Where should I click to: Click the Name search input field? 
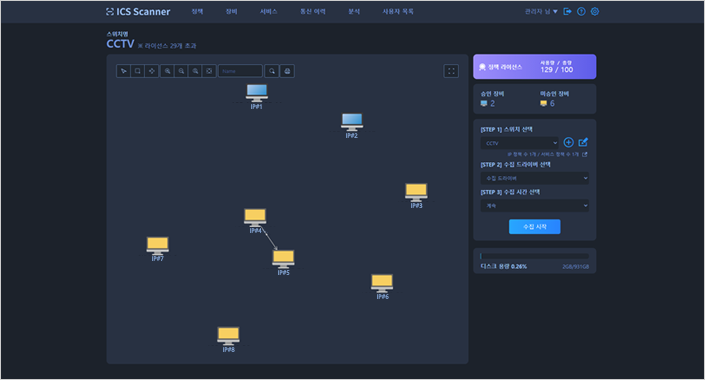click(240, 71)
